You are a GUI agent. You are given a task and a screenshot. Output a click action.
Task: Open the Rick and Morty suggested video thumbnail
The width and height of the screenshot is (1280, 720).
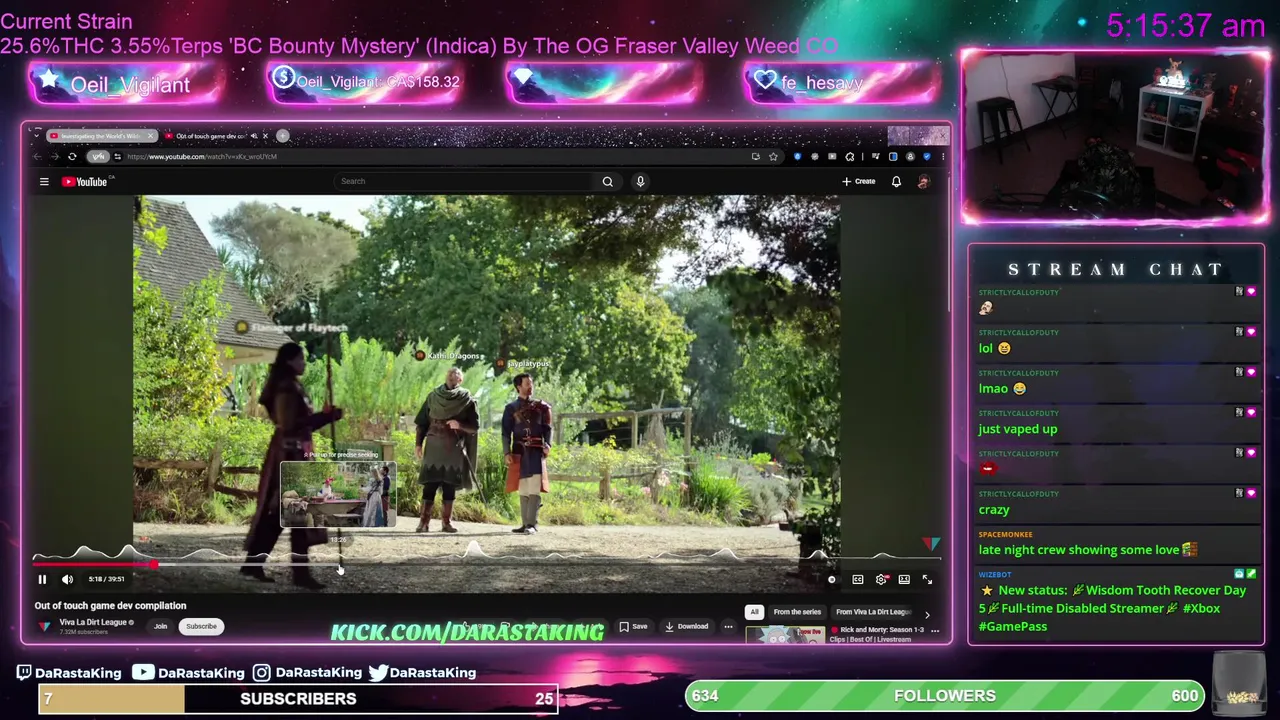coord(785,634)
